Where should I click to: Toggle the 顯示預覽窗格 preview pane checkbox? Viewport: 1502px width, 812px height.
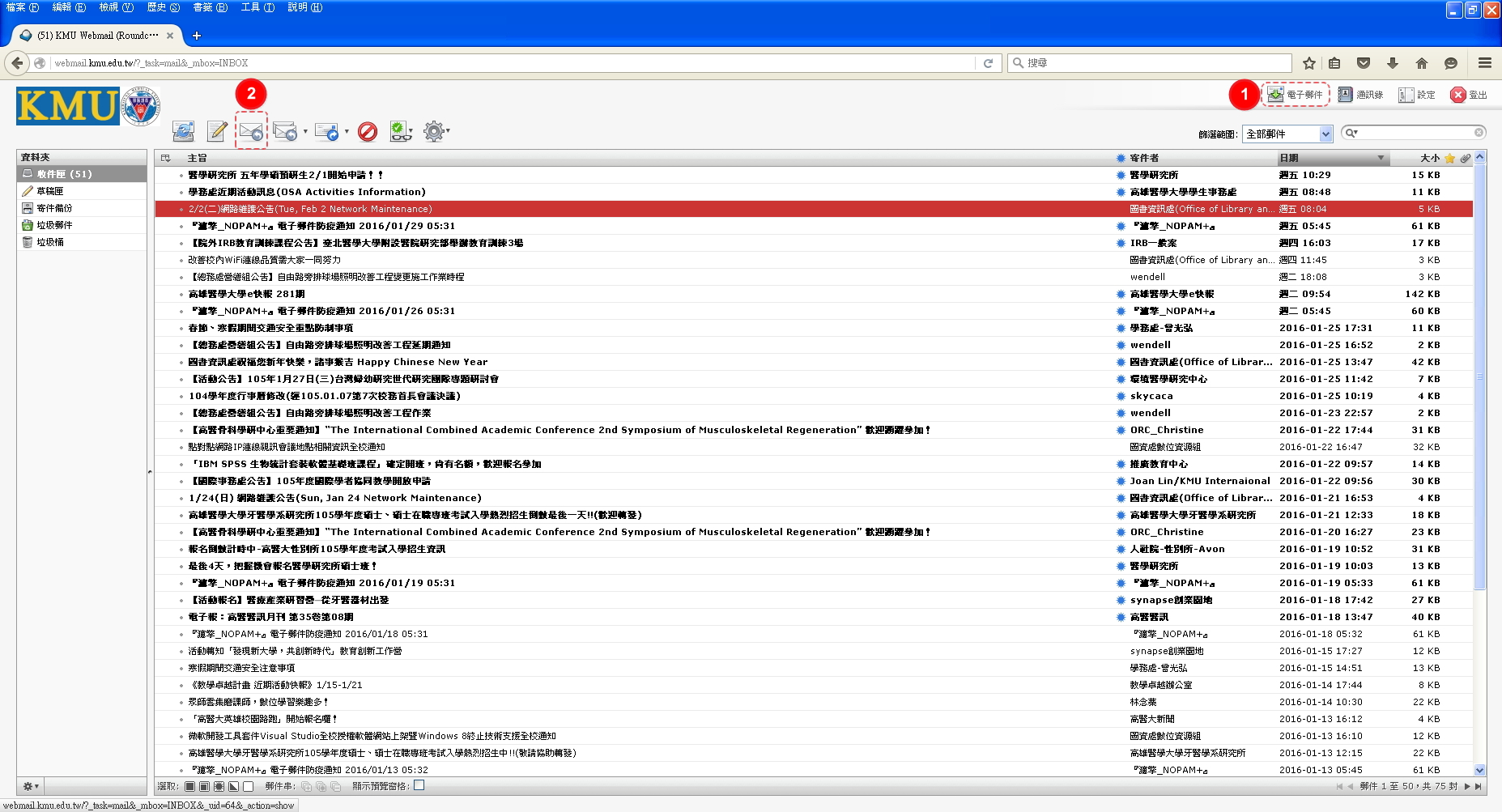pyautogui.click(x=419, y=785)
